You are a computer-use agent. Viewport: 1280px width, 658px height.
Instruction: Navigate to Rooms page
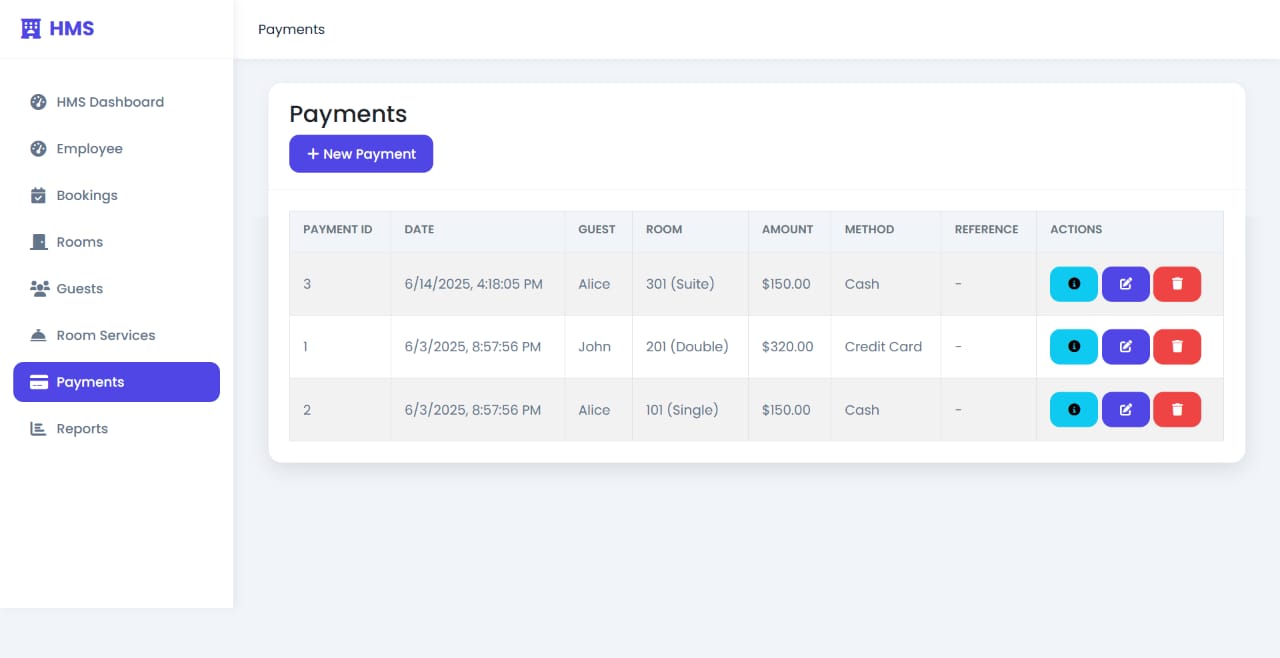(x=116, y=242)
